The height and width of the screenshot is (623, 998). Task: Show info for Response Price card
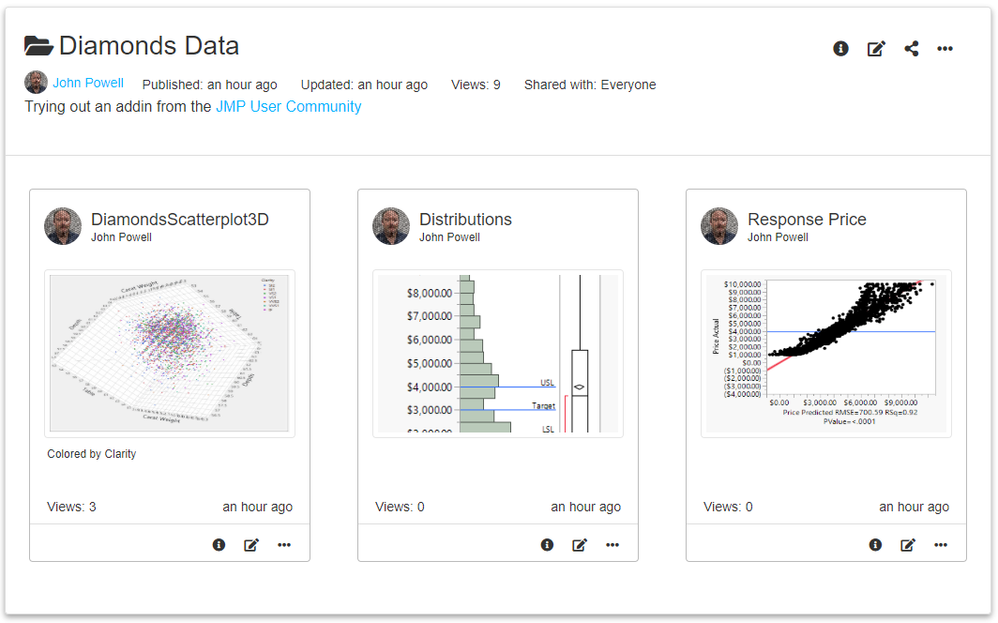click(x=875, y=545)
